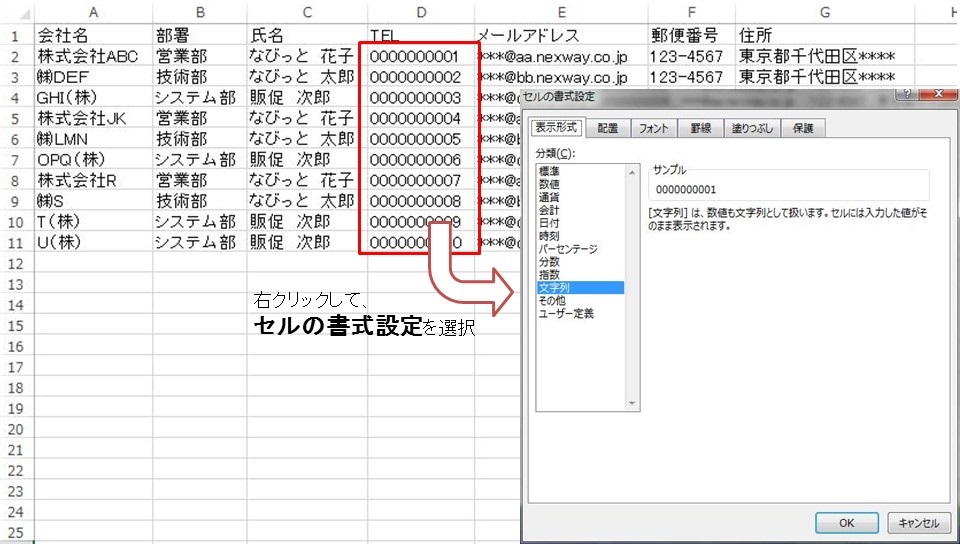Viewport: 960px width, 544px height.
Task: Click the help question mark button in dialog
Action: [907, 95]
